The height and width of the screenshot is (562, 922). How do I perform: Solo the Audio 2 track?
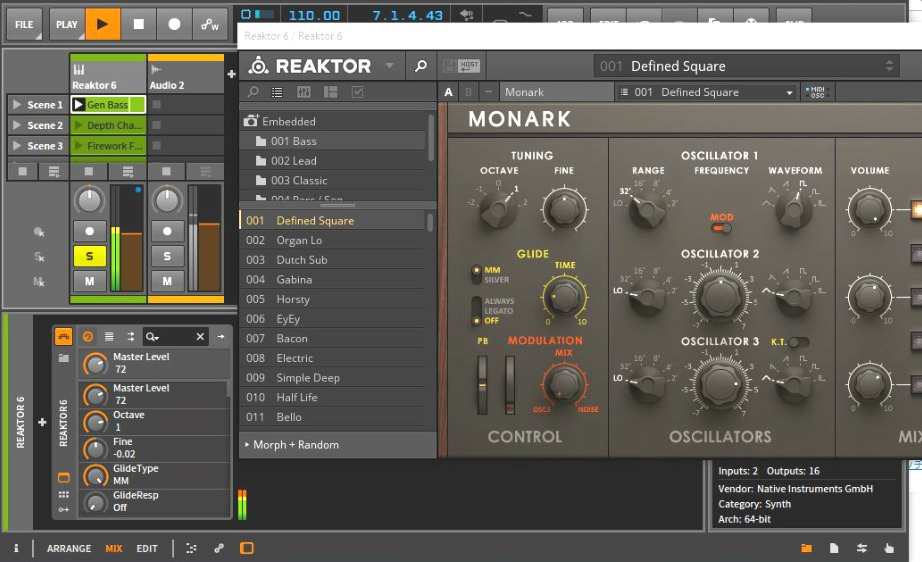167,256
